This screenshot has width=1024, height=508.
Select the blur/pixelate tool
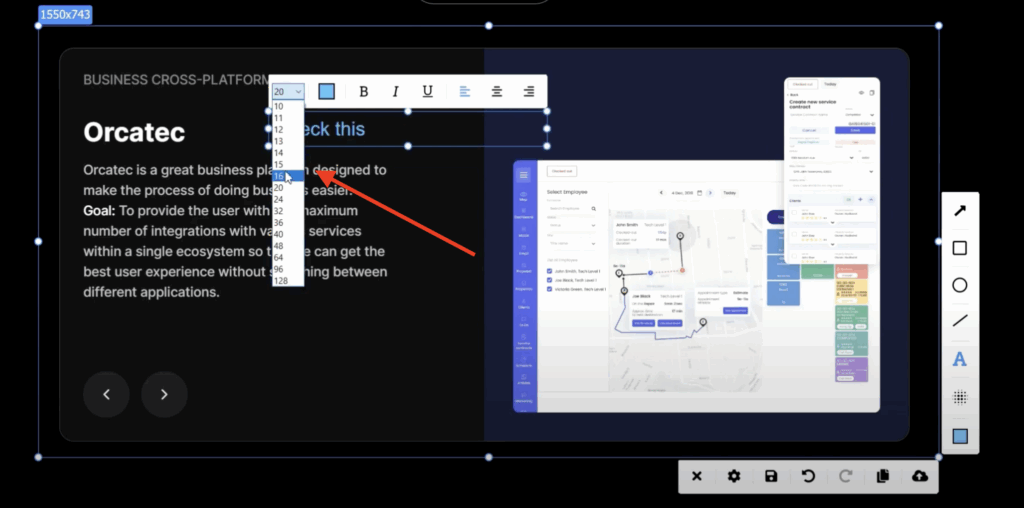pyautogui.click(x=959, y=397)
